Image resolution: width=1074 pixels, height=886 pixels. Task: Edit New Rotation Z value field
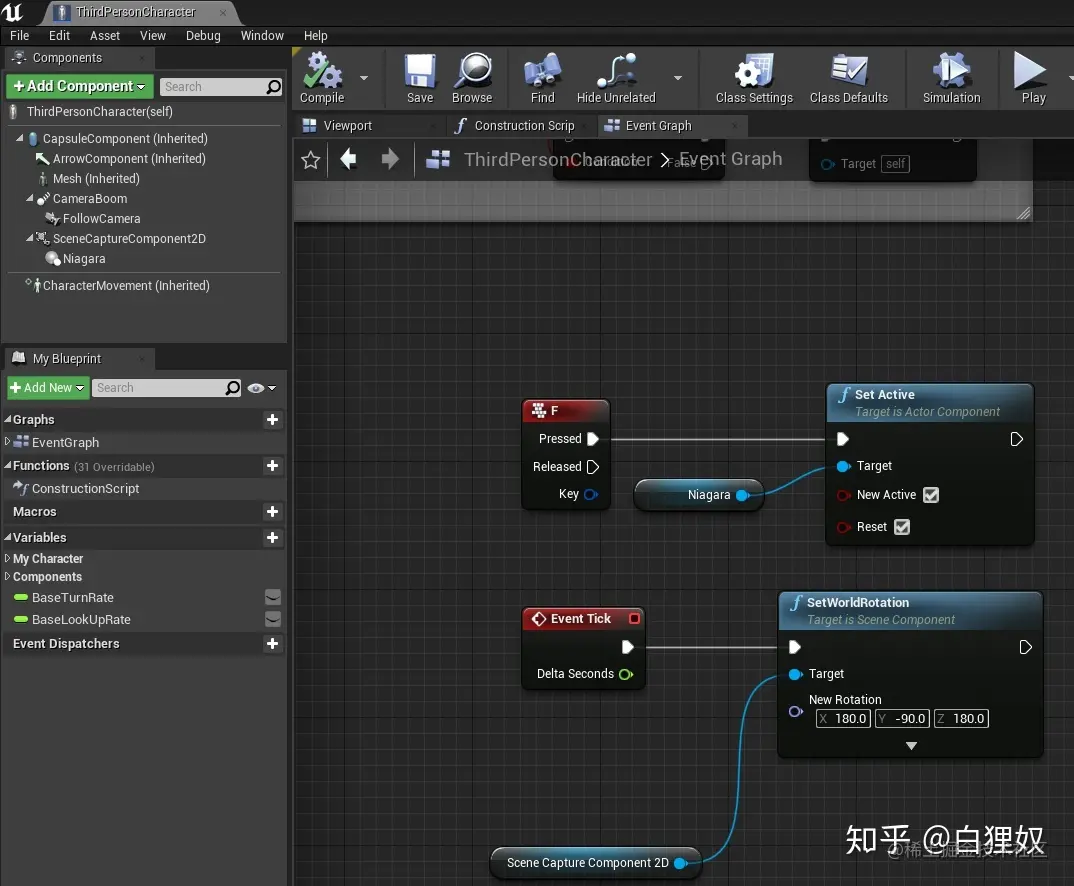point(961,718)
